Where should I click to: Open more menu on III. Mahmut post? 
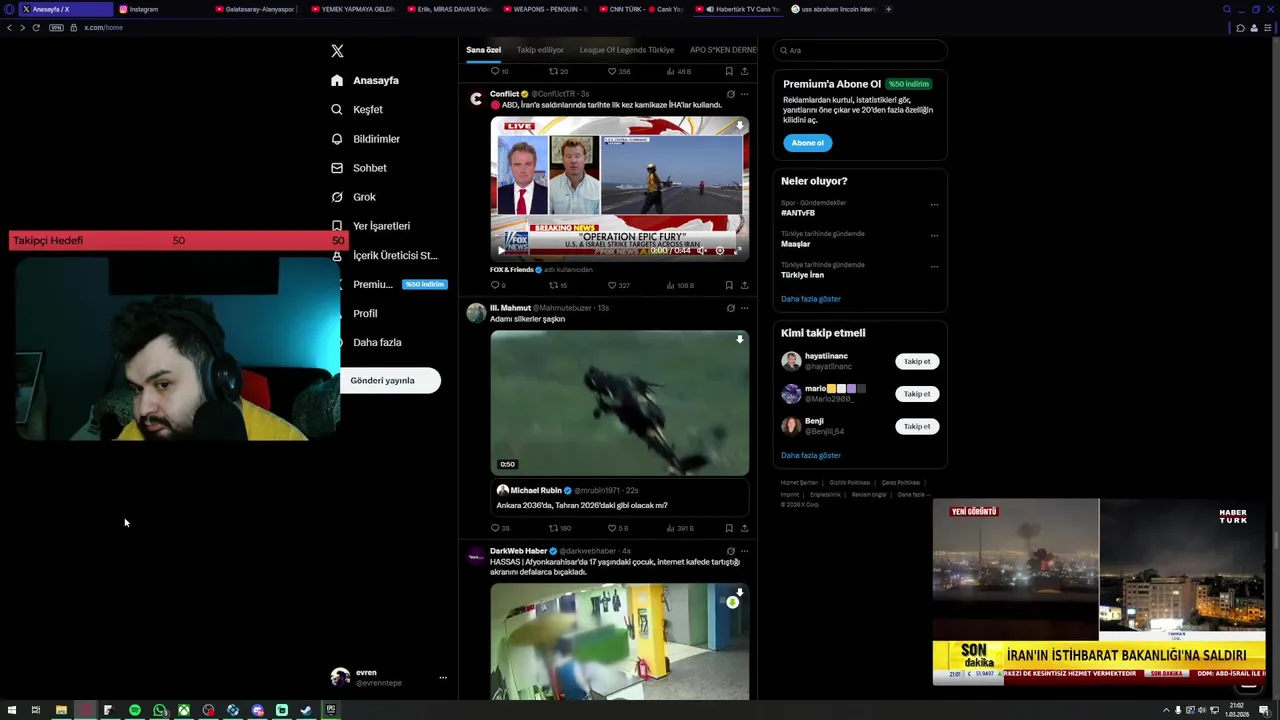point(744,308)
